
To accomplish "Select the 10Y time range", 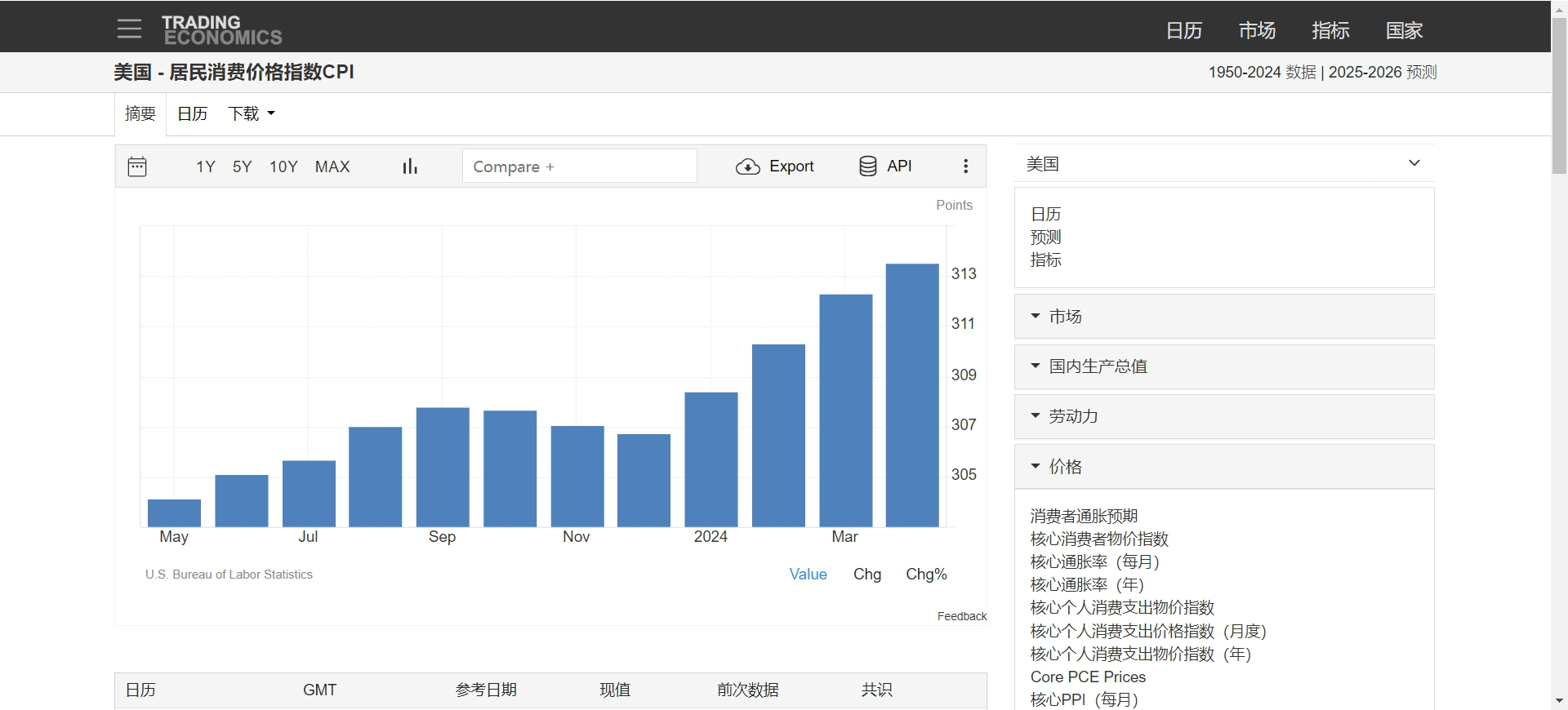I will coord(283,166).
